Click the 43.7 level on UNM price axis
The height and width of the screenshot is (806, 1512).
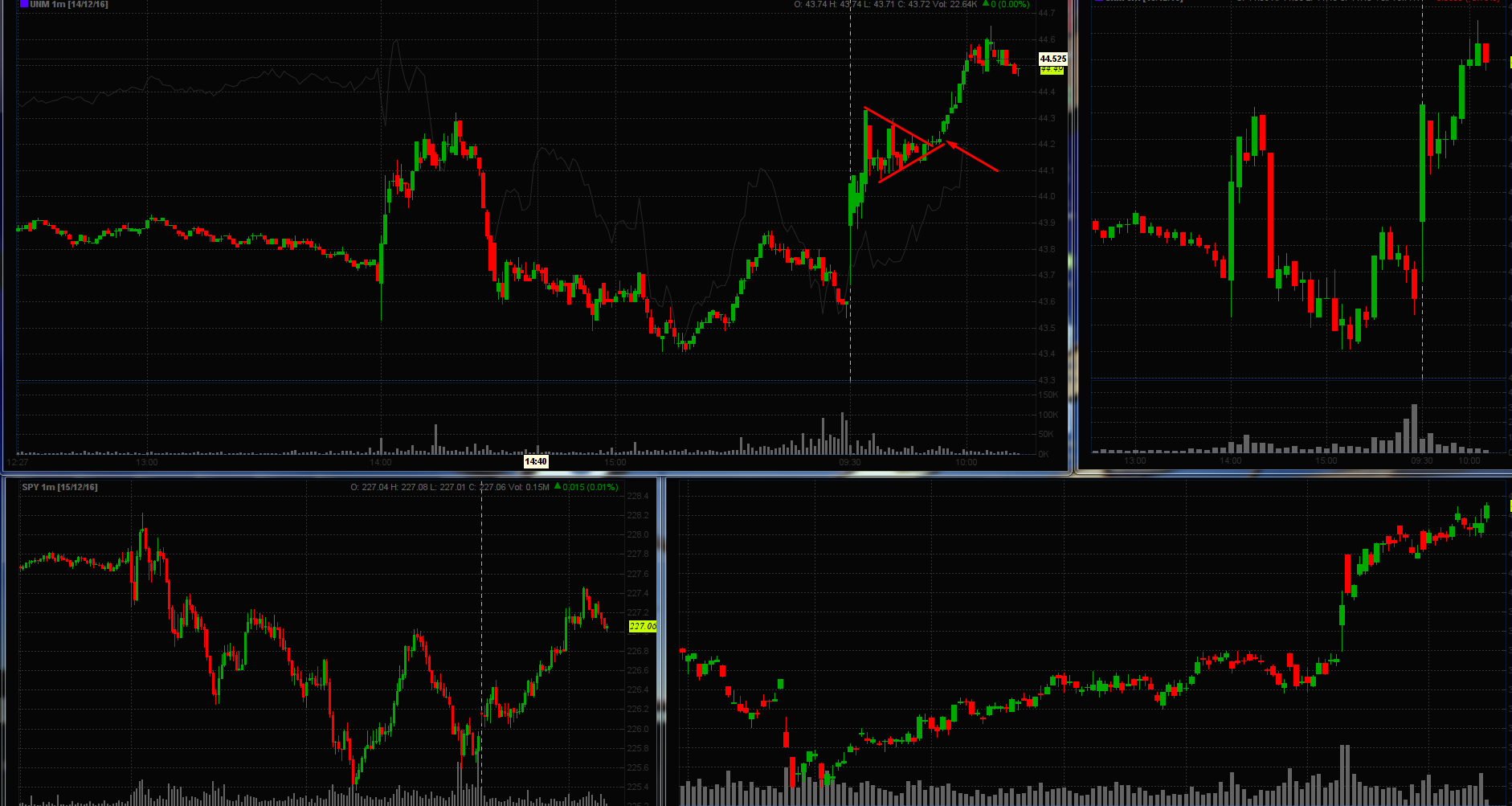[1047, 275]
